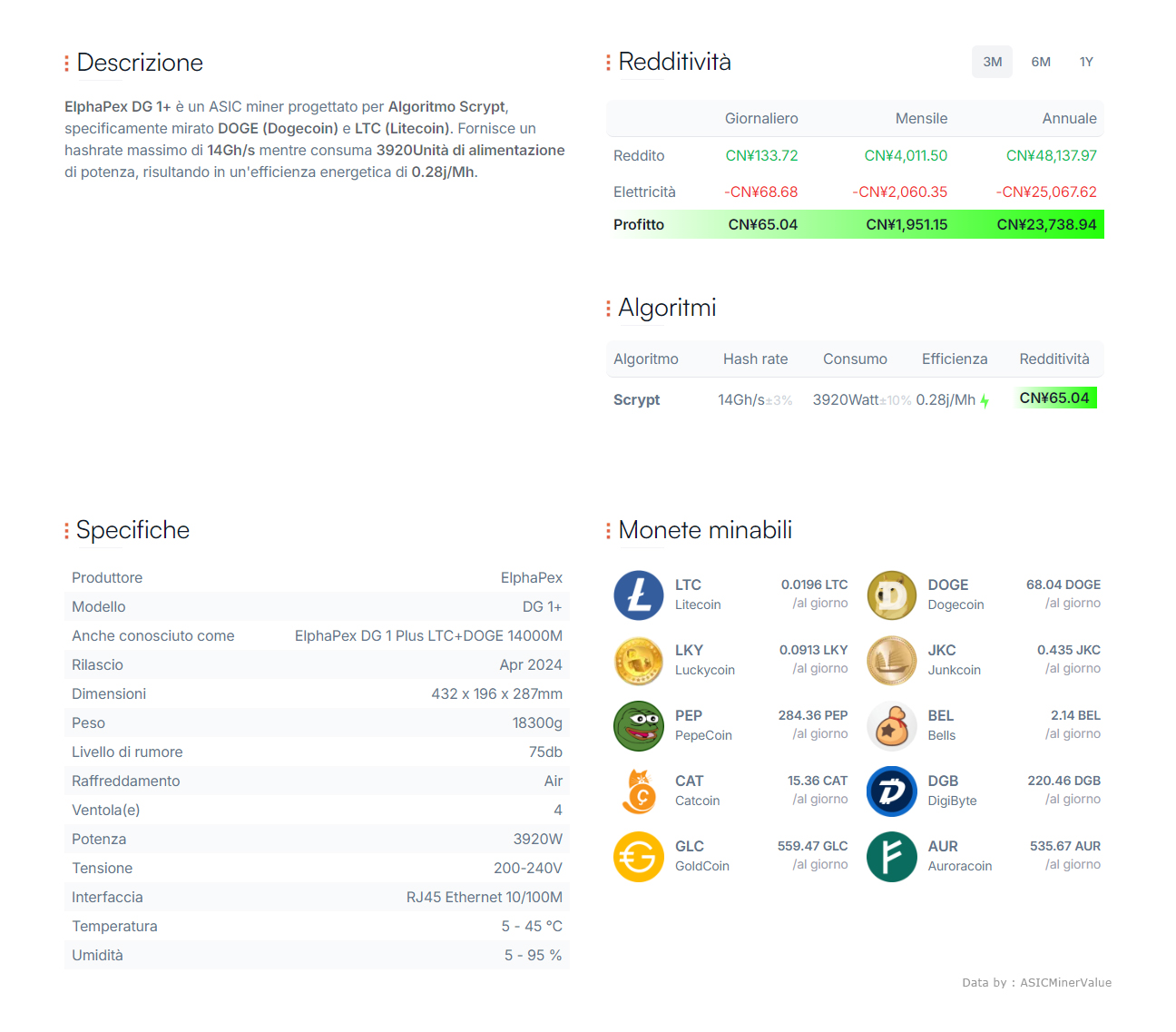Select monthly profit CN¥1,951.15
1176x1032 pixels.
[906, 224]
